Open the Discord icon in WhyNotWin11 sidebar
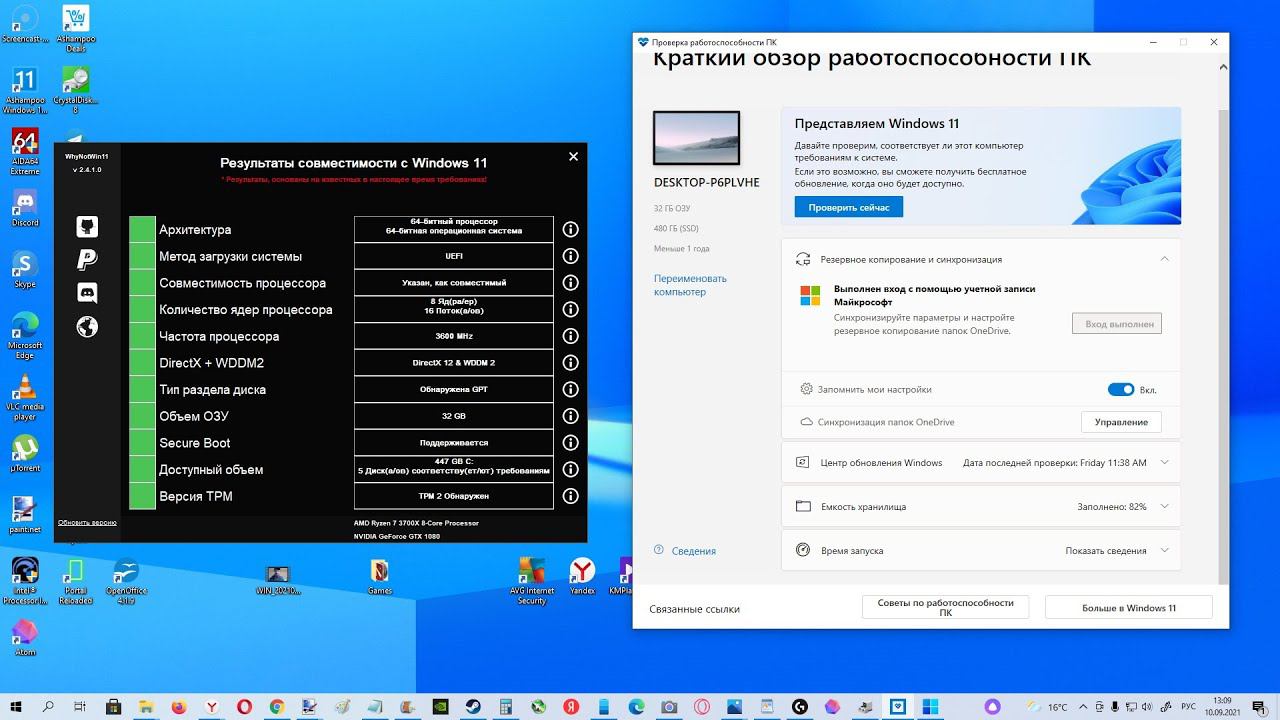The width and height of the screenshot is (1280, 720). click(x=87, y=293)
